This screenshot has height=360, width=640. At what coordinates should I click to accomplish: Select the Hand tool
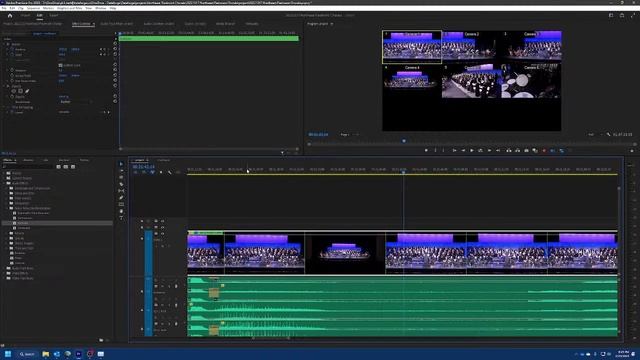[x=121, y=211]
